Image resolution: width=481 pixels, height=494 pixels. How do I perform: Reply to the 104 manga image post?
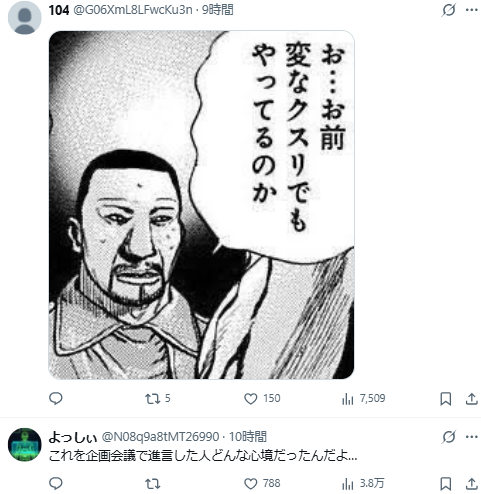click(56, 398)
